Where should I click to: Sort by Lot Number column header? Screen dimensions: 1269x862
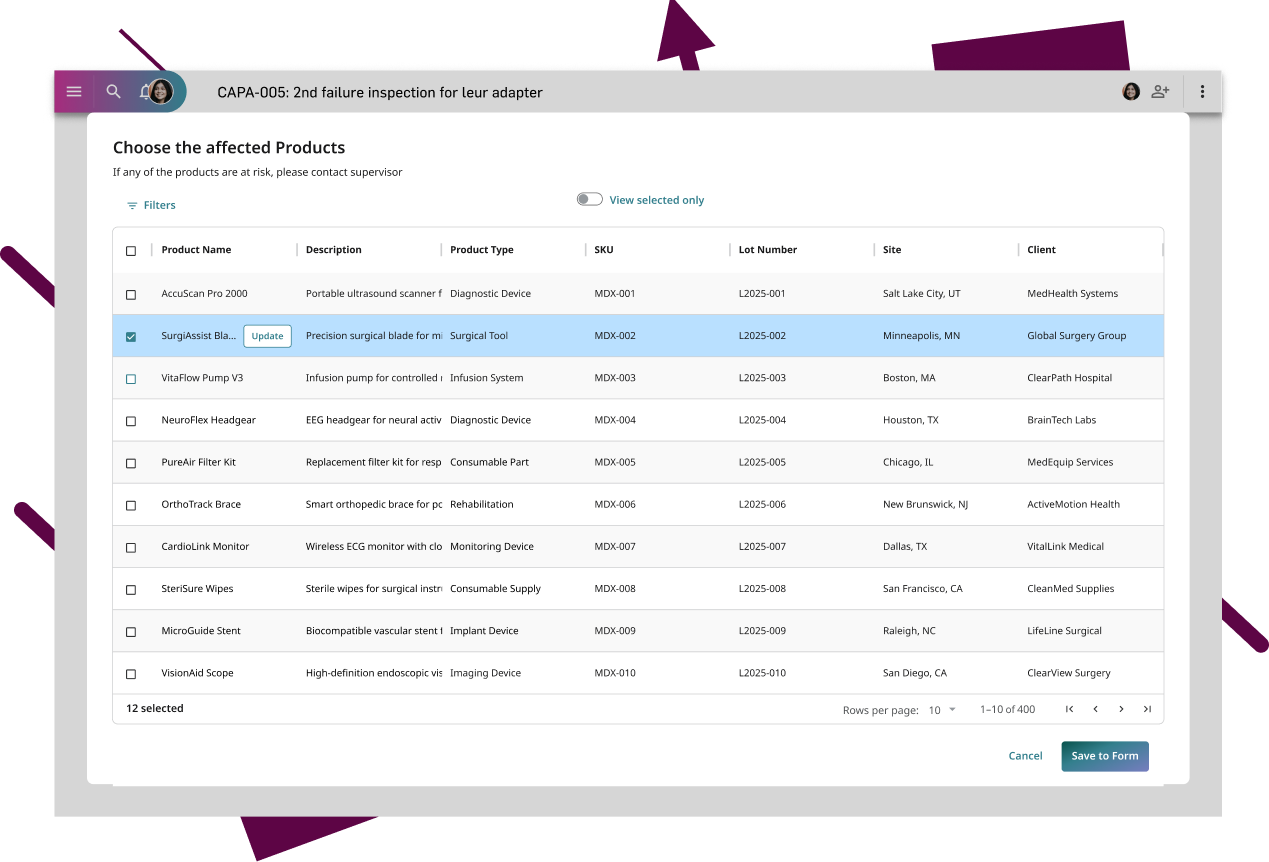pos(768,250)
